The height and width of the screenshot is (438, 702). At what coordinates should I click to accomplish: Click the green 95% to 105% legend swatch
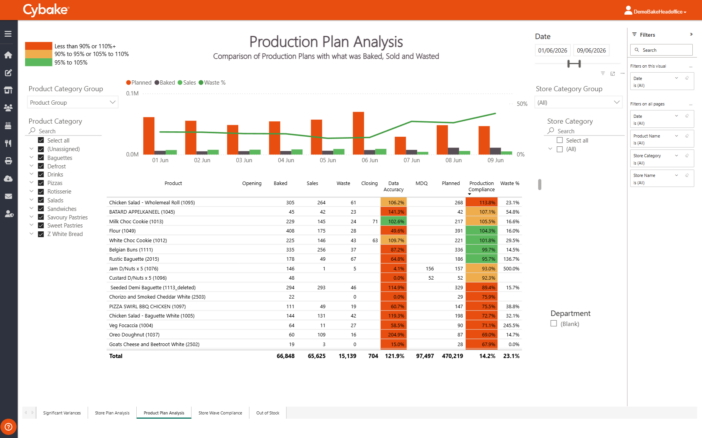pos(39,62)
